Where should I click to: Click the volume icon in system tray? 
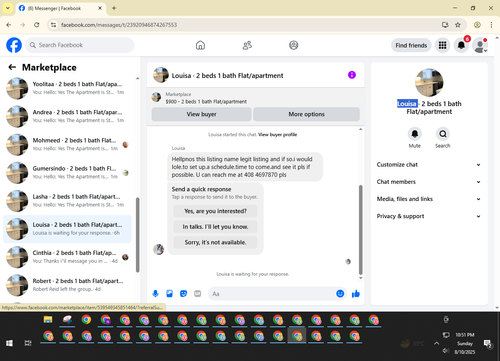[446, 351]
